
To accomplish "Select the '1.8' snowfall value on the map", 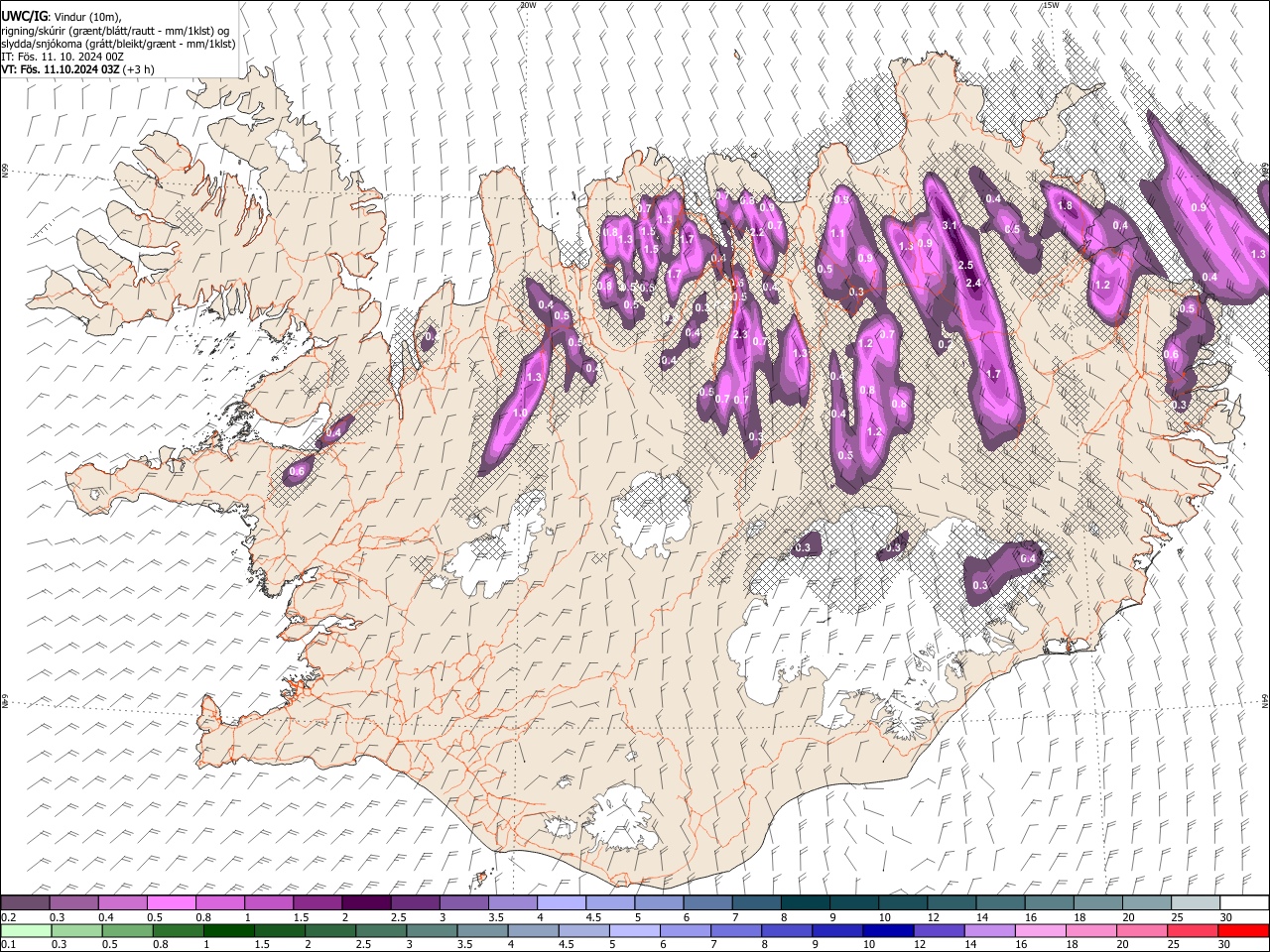I will [x=1066, y=205].
